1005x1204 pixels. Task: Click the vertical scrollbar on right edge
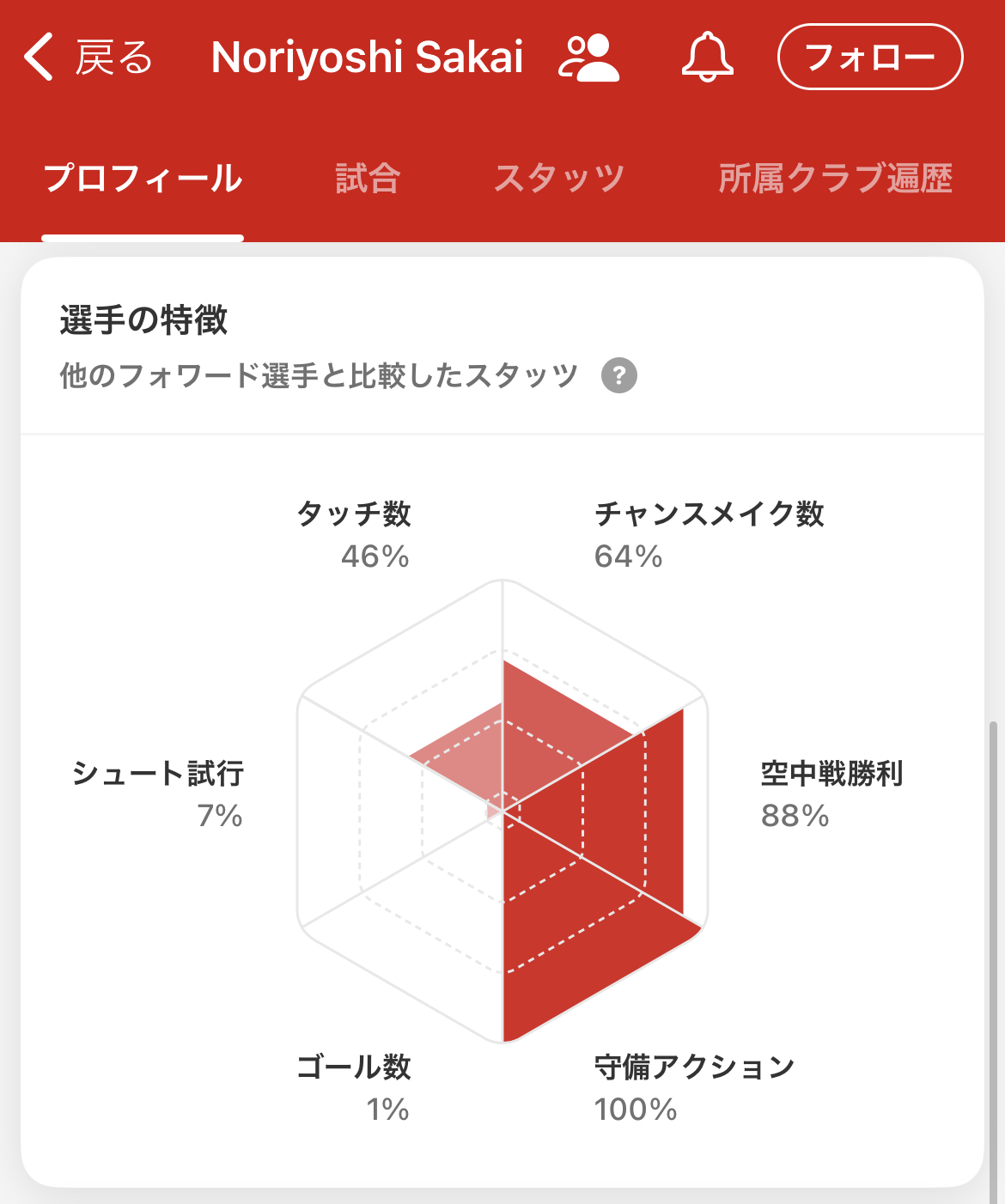point(994,962)
